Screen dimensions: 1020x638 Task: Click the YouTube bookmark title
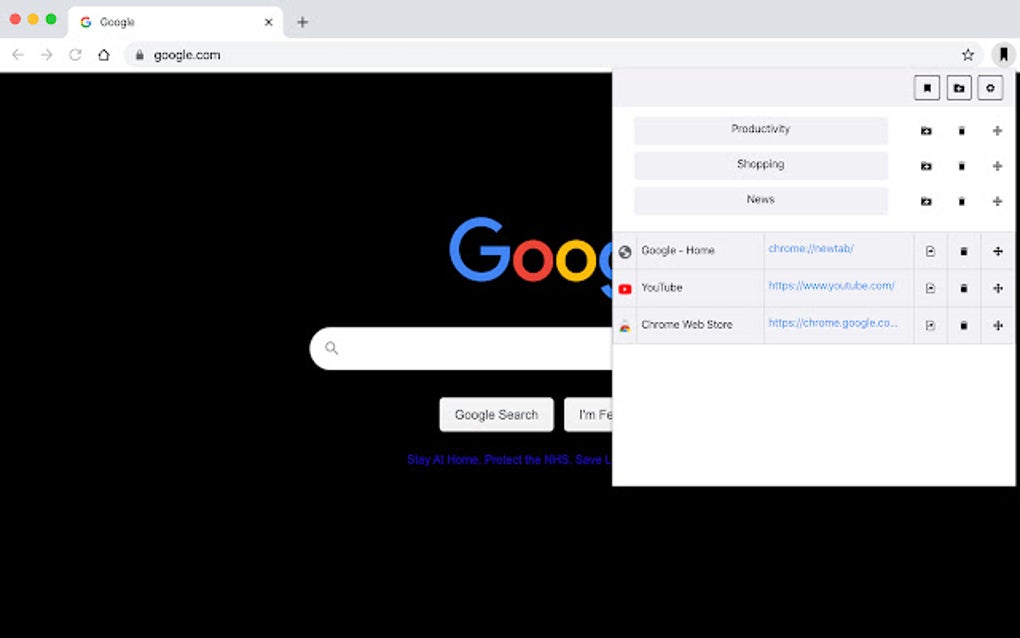tap(662, 287)
